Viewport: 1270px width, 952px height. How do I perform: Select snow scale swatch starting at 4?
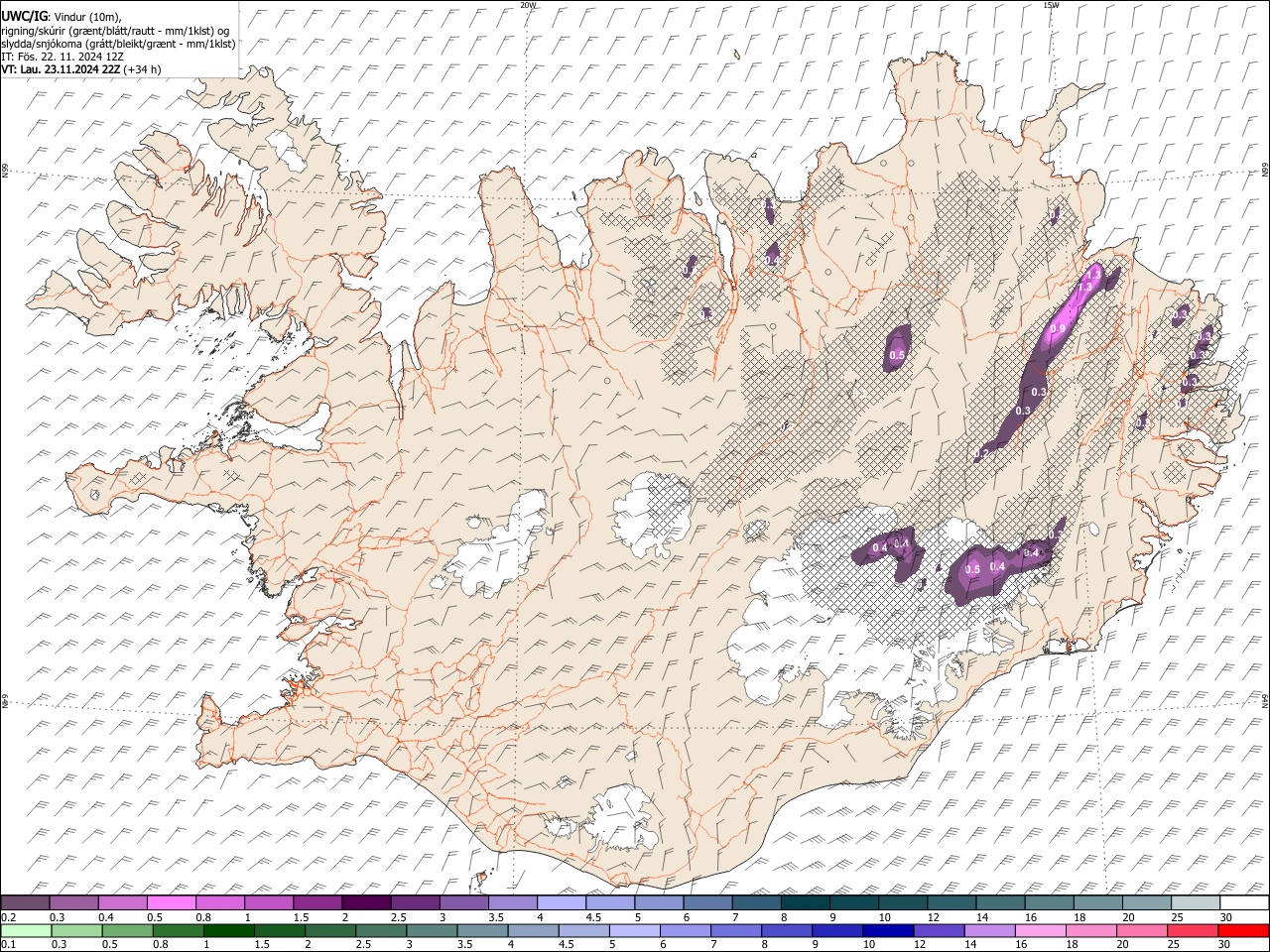tap(560, 902)
